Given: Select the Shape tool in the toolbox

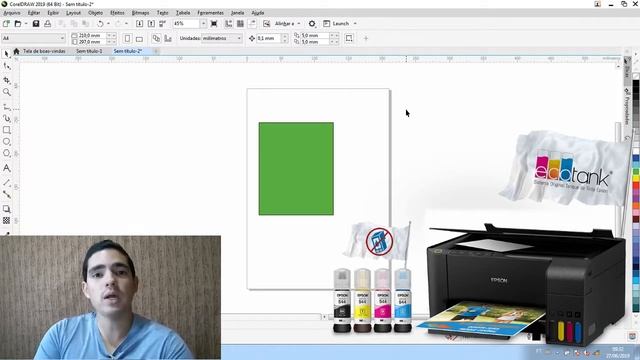Looking at the screenshot, I should pos(7,66).
